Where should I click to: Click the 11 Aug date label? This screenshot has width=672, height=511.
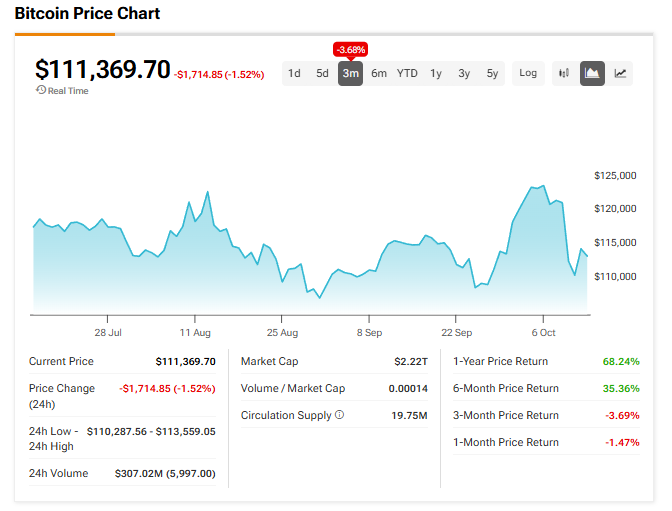point(195,332)
